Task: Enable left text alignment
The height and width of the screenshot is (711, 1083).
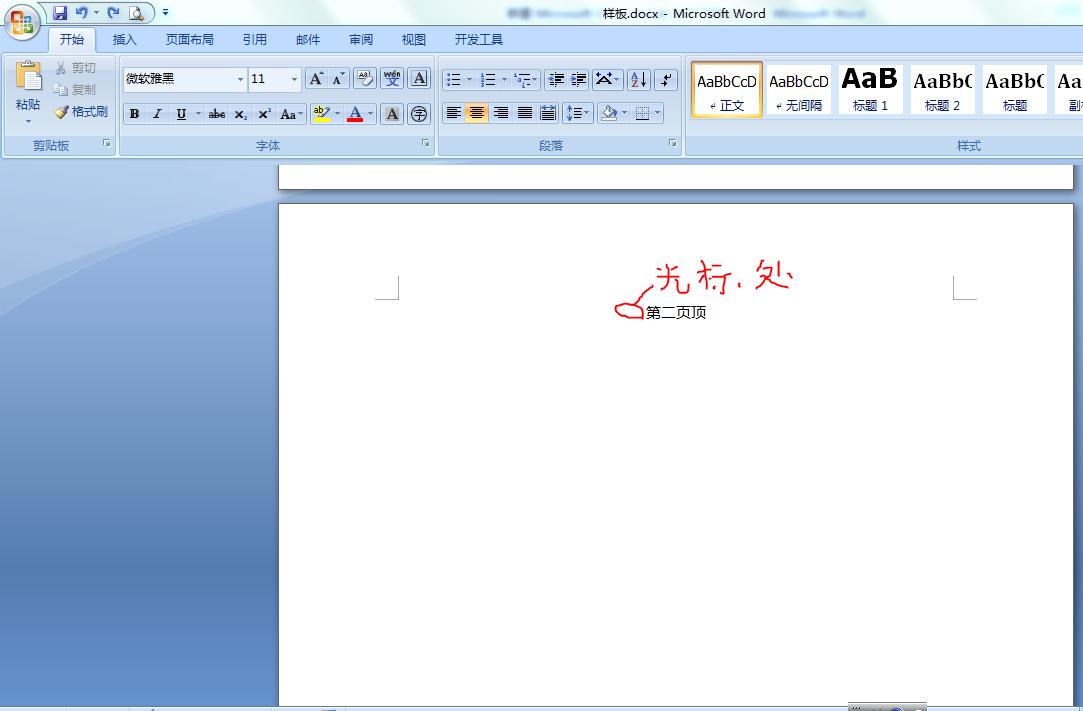Action: click(x=453, y=113)
